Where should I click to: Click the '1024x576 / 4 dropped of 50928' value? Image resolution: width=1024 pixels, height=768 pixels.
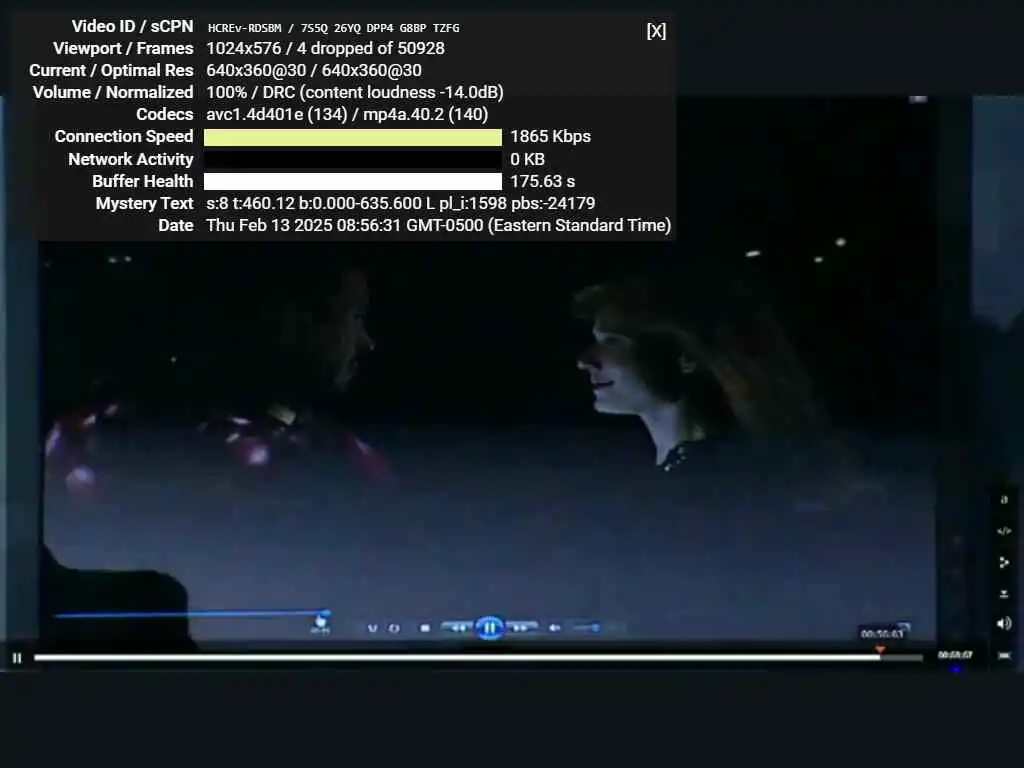325,48
